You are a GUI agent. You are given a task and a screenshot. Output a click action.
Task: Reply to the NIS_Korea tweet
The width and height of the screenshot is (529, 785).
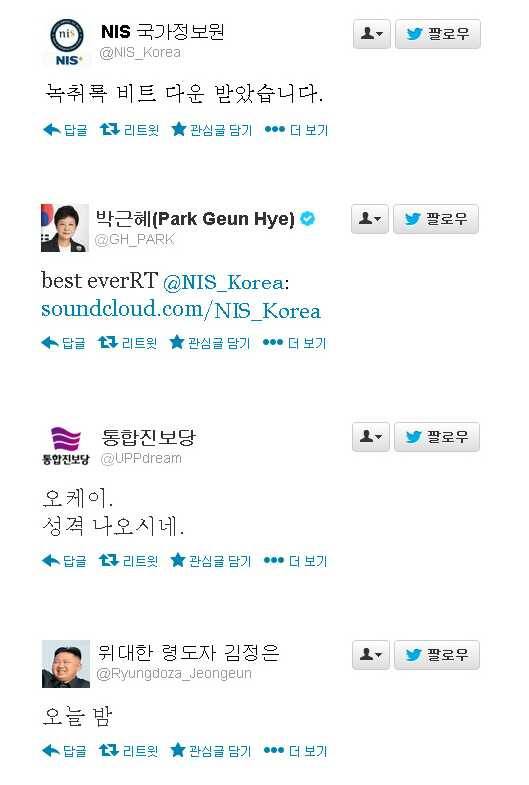click(x=65, y=130)
